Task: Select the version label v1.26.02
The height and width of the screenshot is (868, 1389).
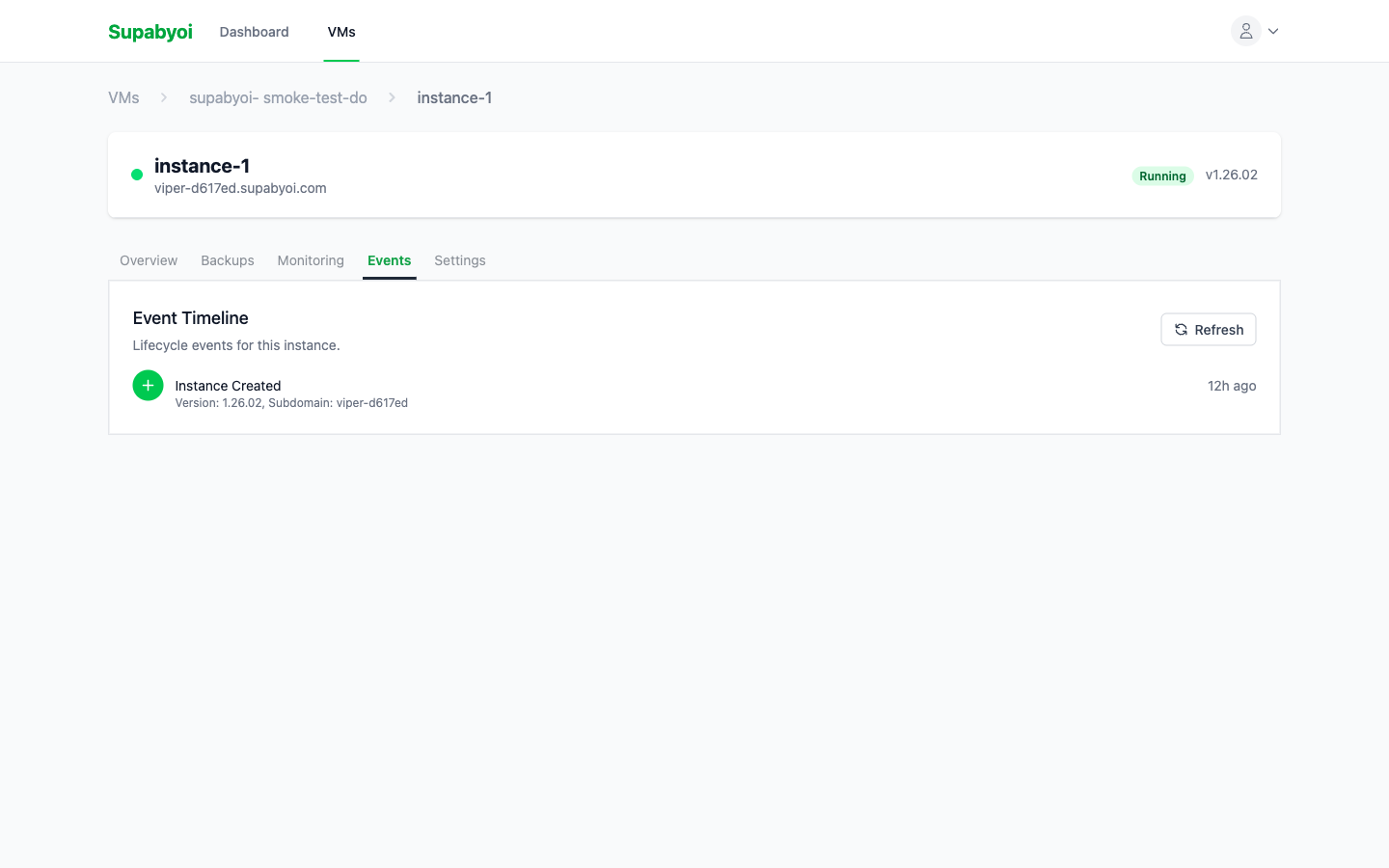Action: click(x=1232, y=175)
